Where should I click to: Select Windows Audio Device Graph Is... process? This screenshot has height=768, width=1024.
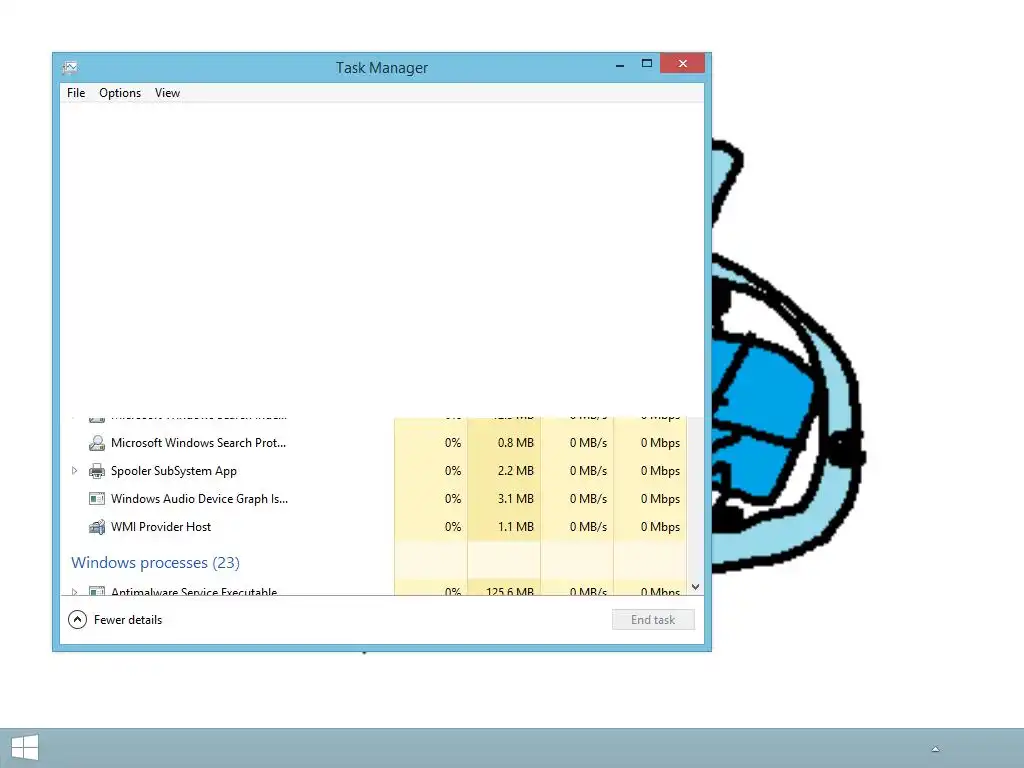pos(199,499)
